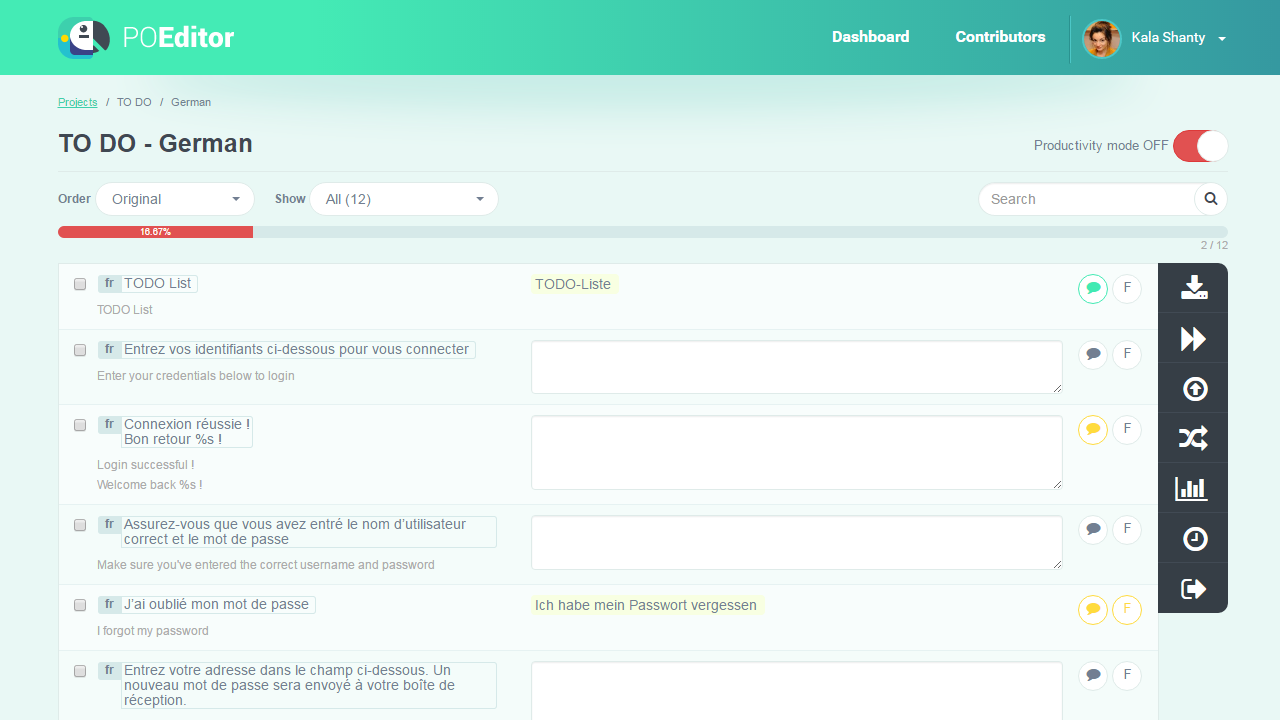This screenshot has height=720, width=1280.
Task: Click translation box for Assurez-vous que vous
Action: 797,543
